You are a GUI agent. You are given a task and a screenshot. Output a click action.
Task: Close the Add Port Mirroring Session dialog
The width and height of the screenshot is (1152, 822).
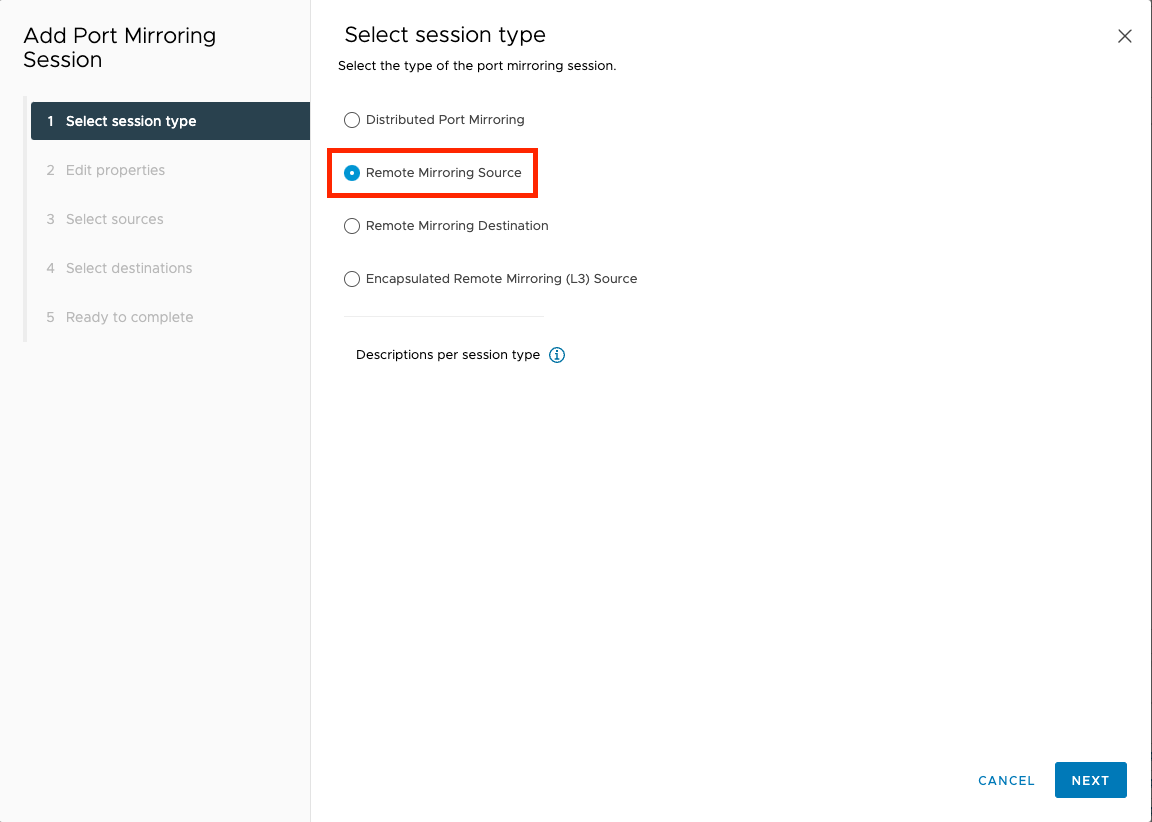pos(1125,36)
